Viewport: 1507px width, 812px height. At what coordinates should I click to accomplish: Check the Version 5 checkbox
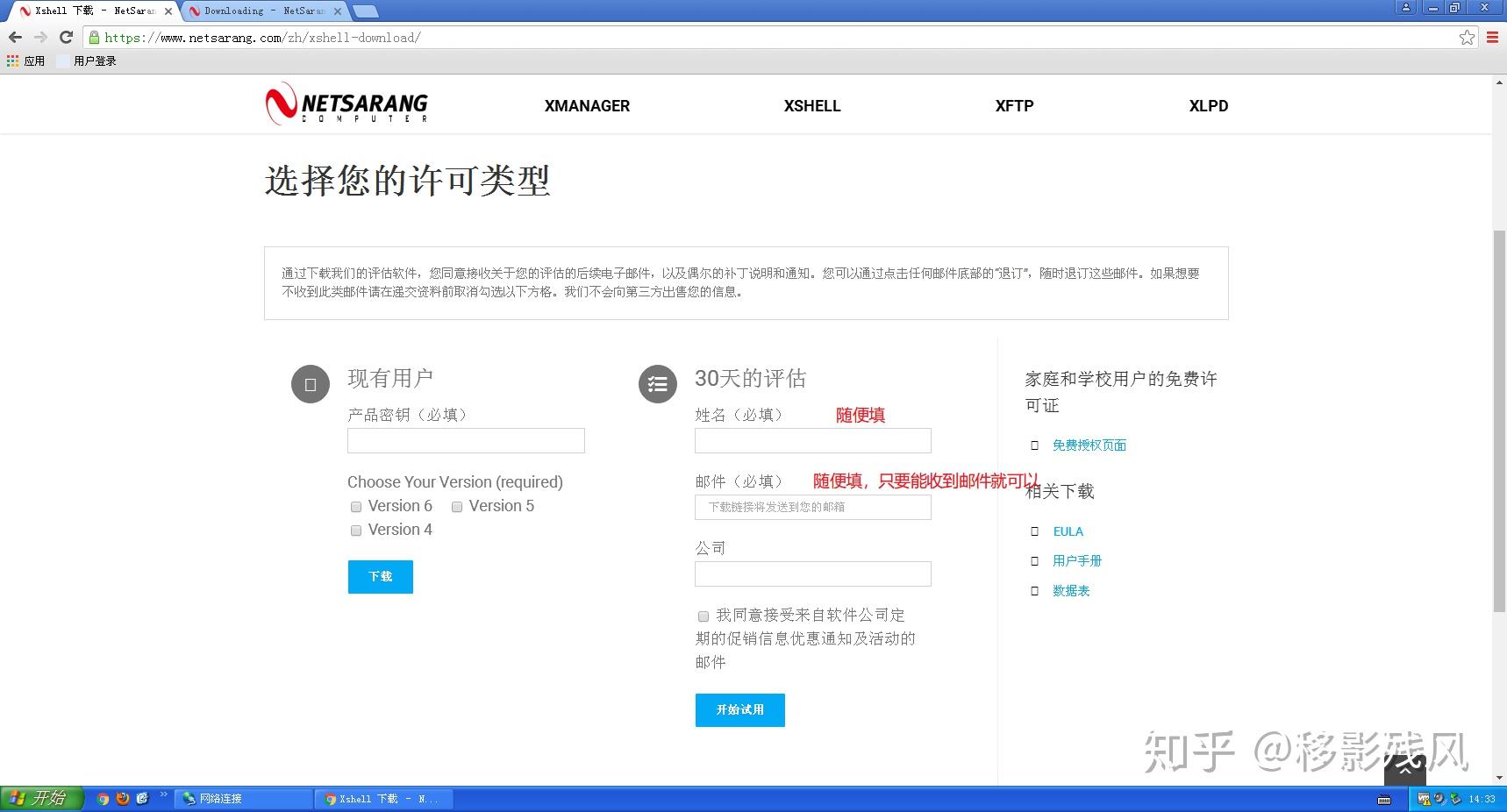pyautogui.click(x=457, y=507)
